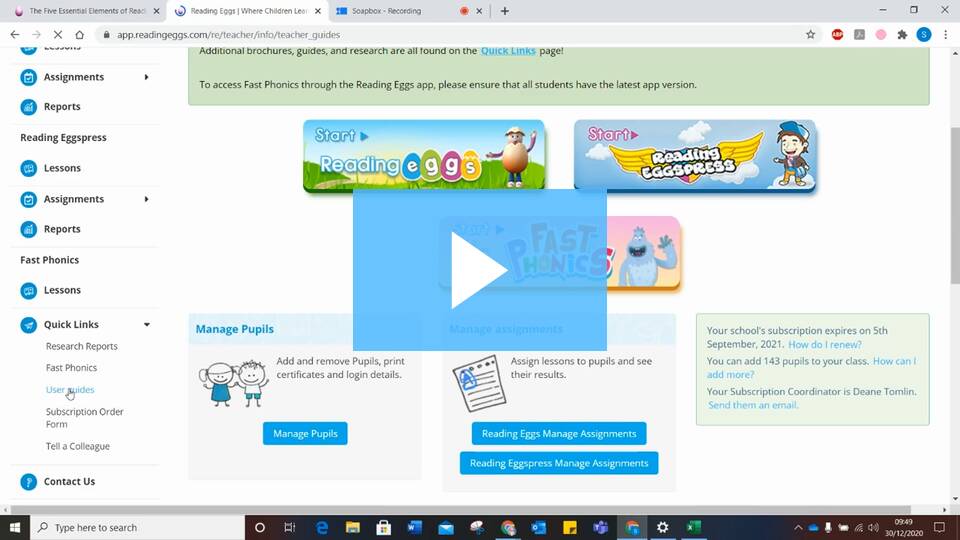Collapse the Quick Links dropdown arrow

coord(147,324)
